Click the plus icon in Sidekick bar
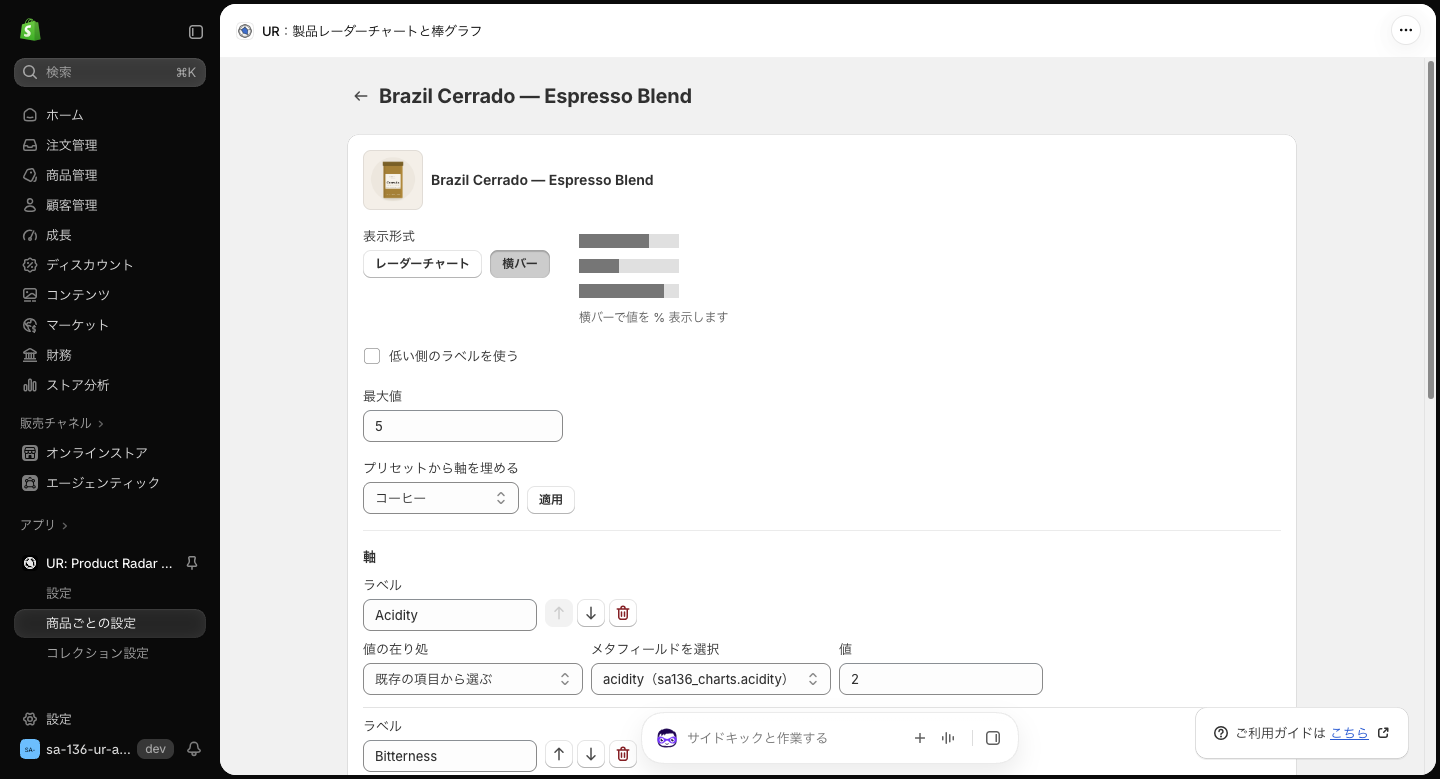The width and height of the screenshot is (1440, 779). click(920, 738)
